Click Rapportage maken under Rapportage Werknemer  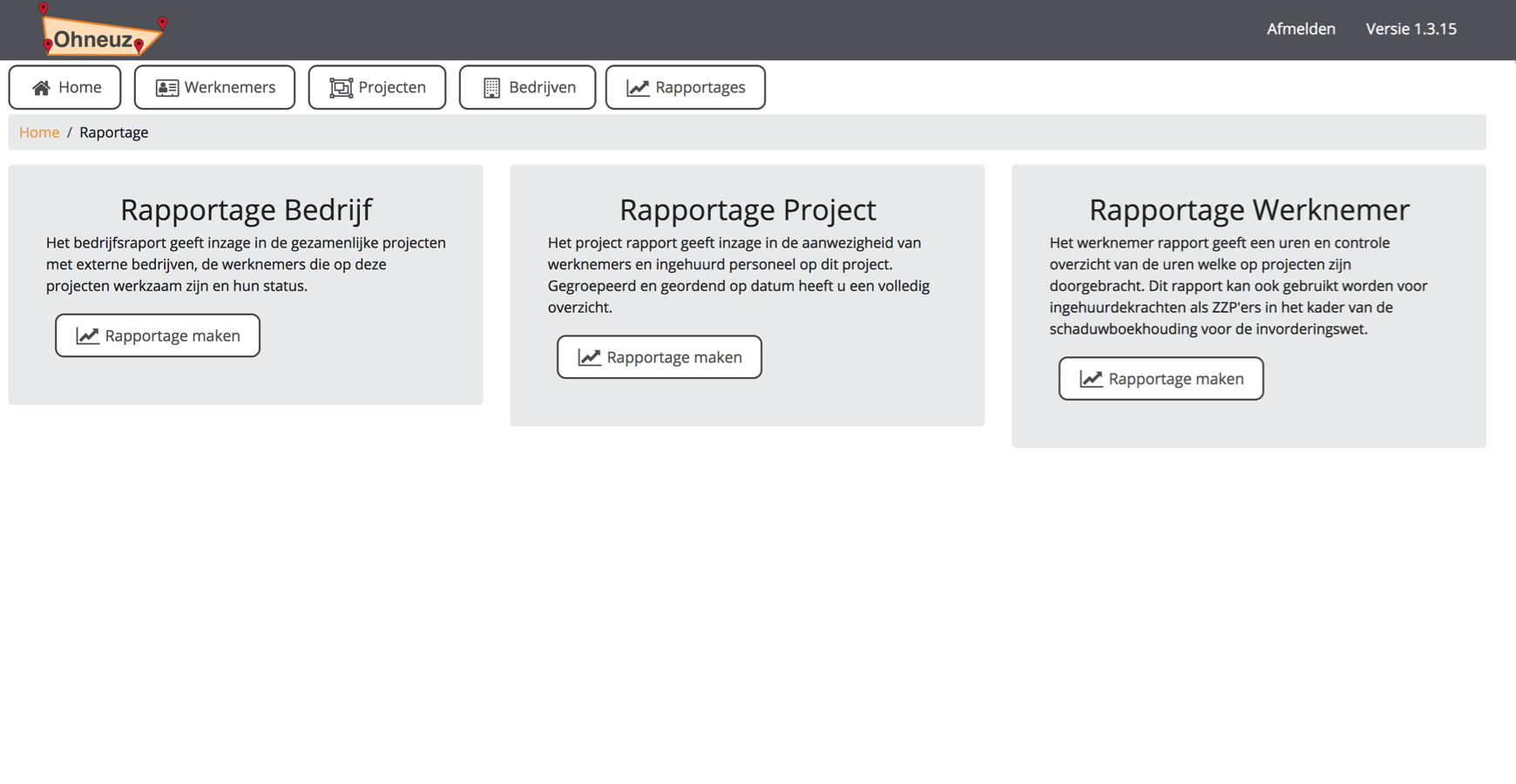[x=1161, y=379]
